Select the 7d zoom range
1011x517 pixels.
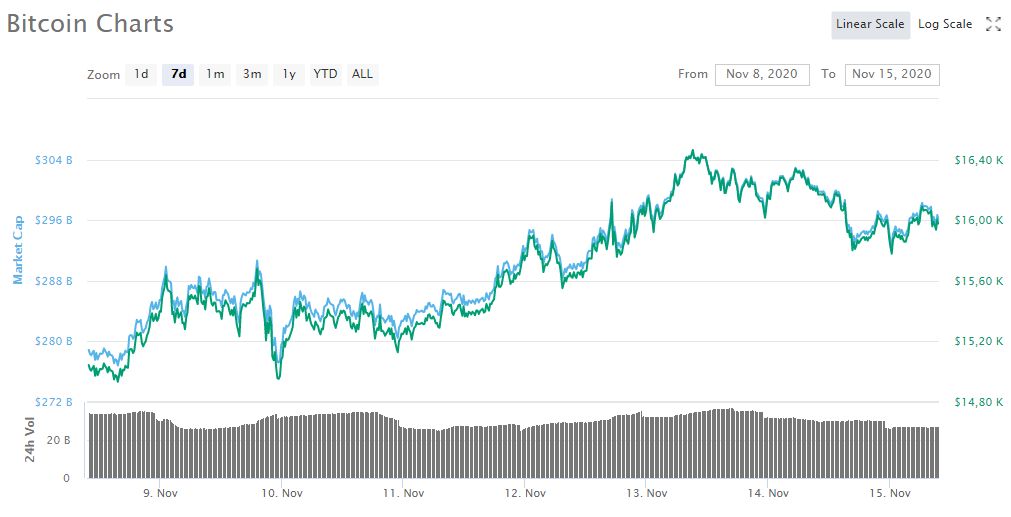[178, 74]
